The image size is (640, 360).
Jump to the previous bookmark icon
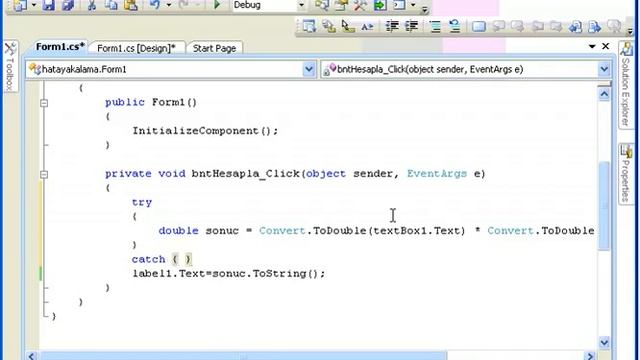pos(498,27)
